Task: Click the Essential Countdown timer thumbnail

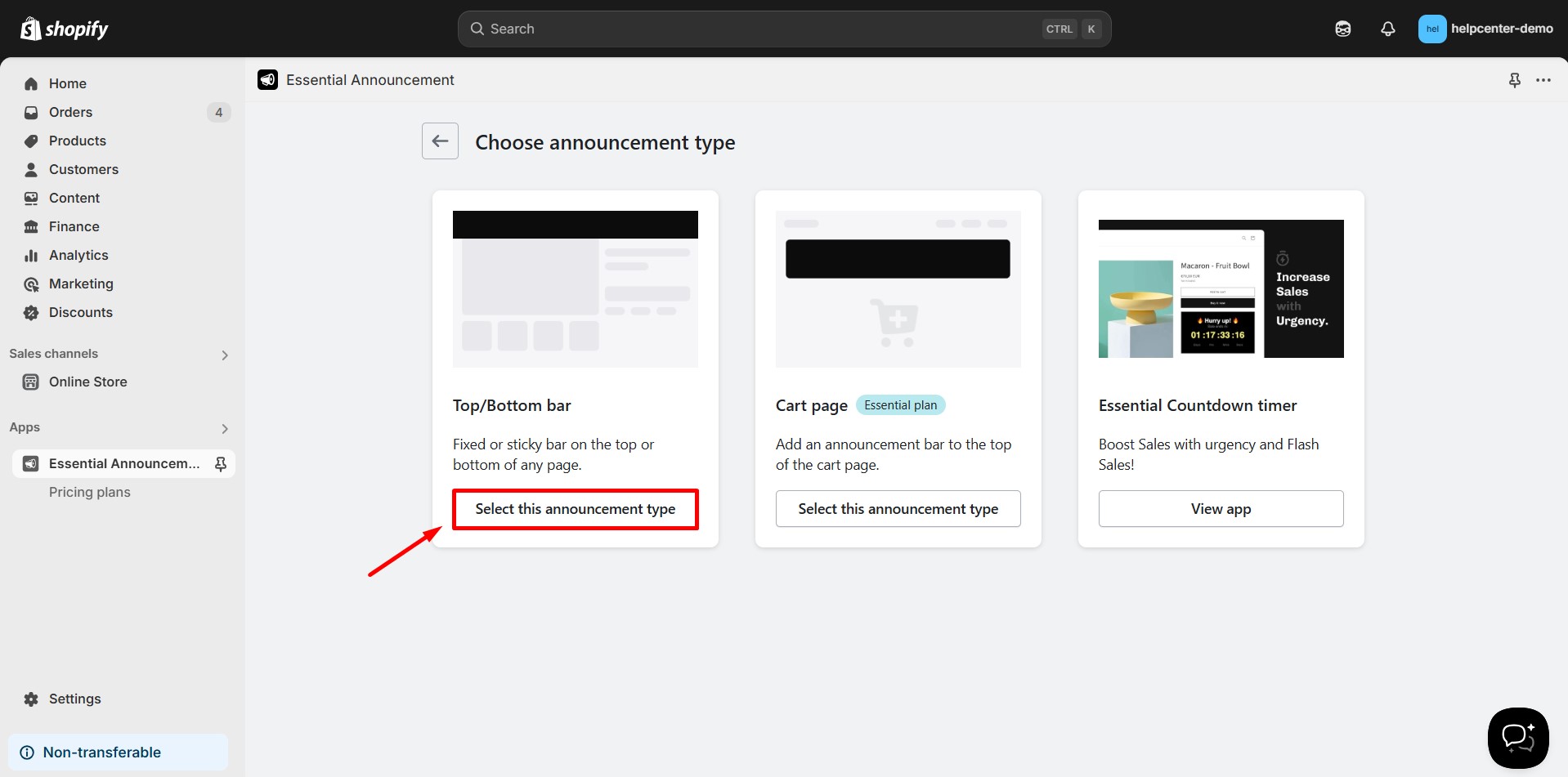Action: [1220, 288]
